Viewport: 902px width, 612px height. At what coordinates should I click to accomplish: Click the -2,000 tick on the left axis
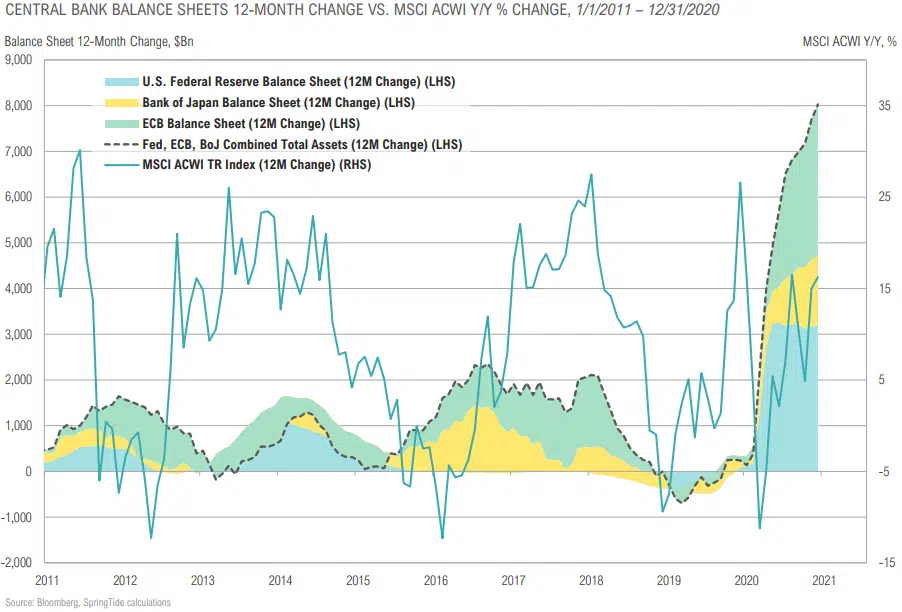click(x=18, y=563)
